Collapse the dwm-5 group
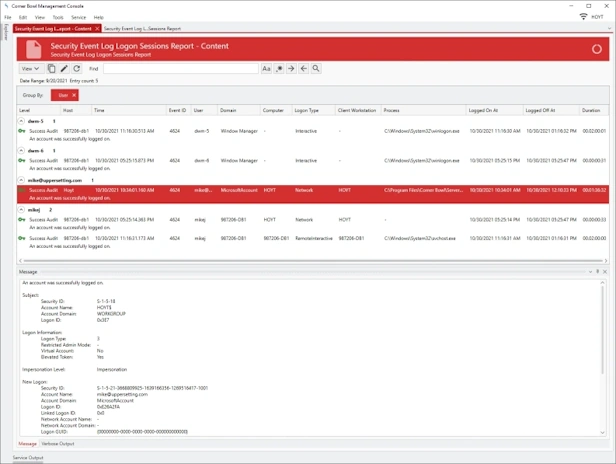This screenshot has width=616, height=464. pyautogui.click(x=22, y=121)
